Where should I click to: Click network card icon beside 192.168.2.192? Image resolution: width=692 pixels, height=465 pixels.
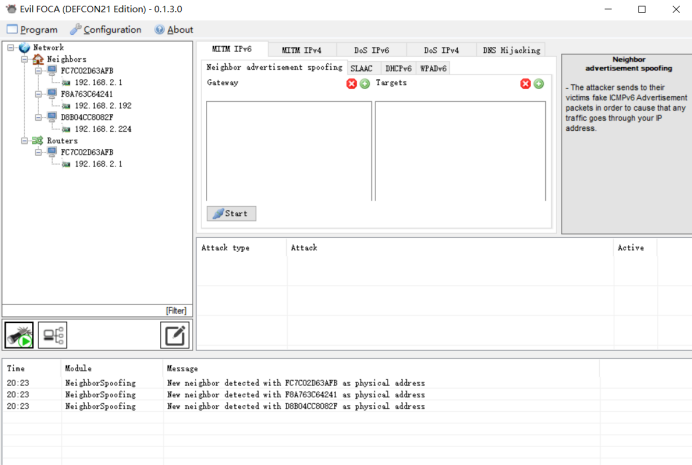[x=66, y=106]
